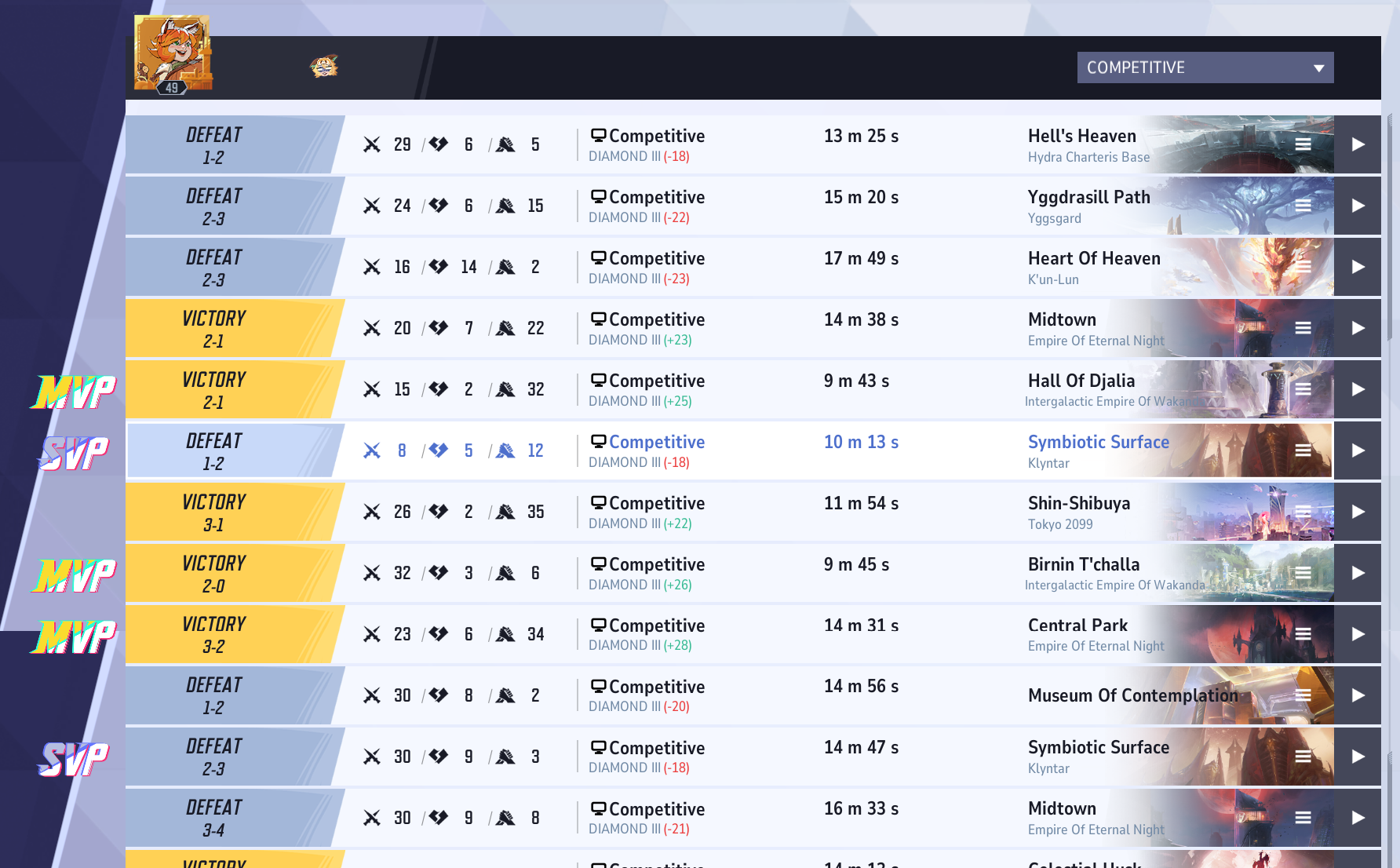Open details menu icon for 14 m 38 s Midtown match
This screenshot has height=868, width=1400.
click(1303, 328)
